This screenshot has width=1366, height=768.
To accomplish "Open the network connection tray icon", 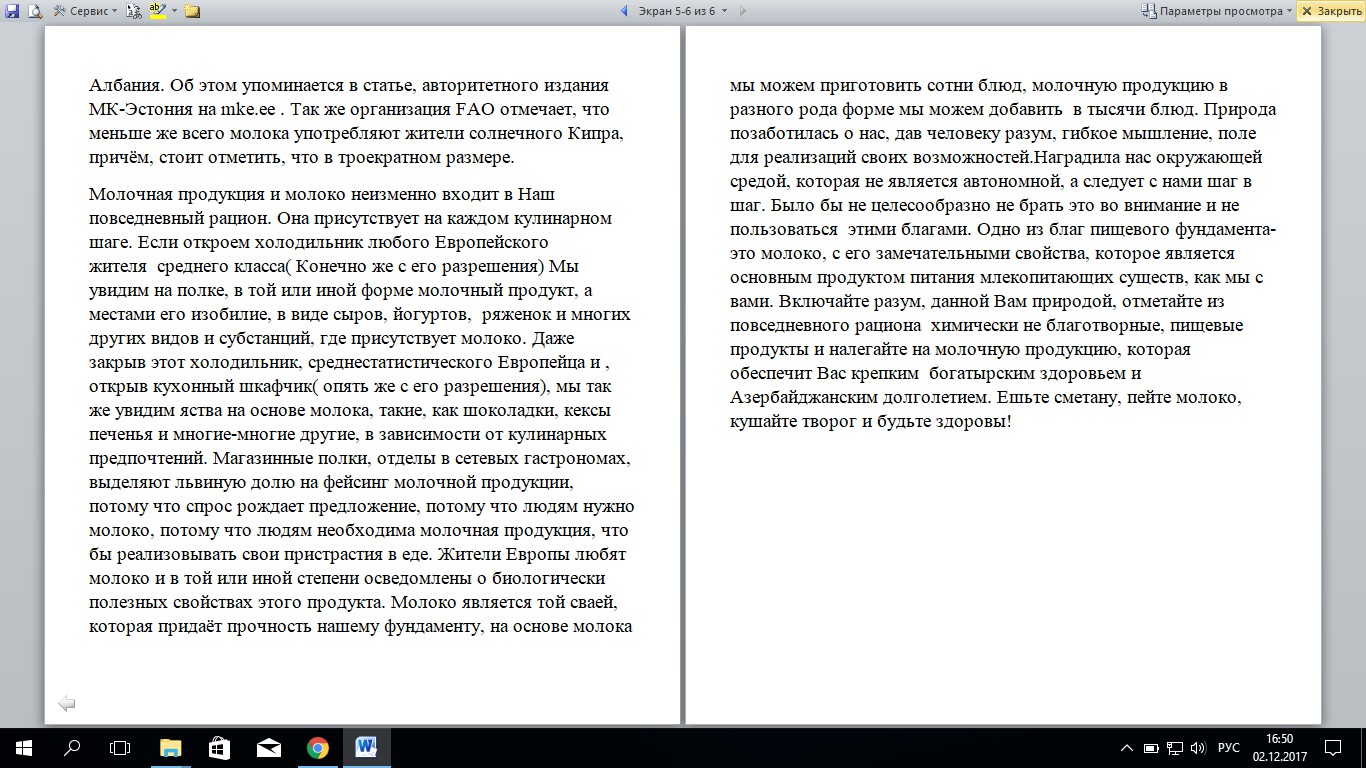I will click(x=1175, y=748).
